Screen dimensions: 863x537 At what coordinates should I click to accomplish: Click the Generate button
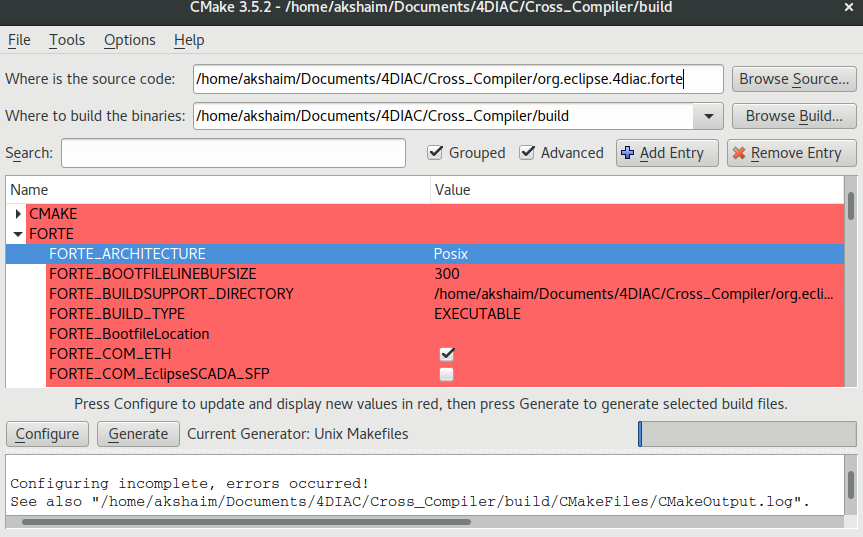coord(138,434)
